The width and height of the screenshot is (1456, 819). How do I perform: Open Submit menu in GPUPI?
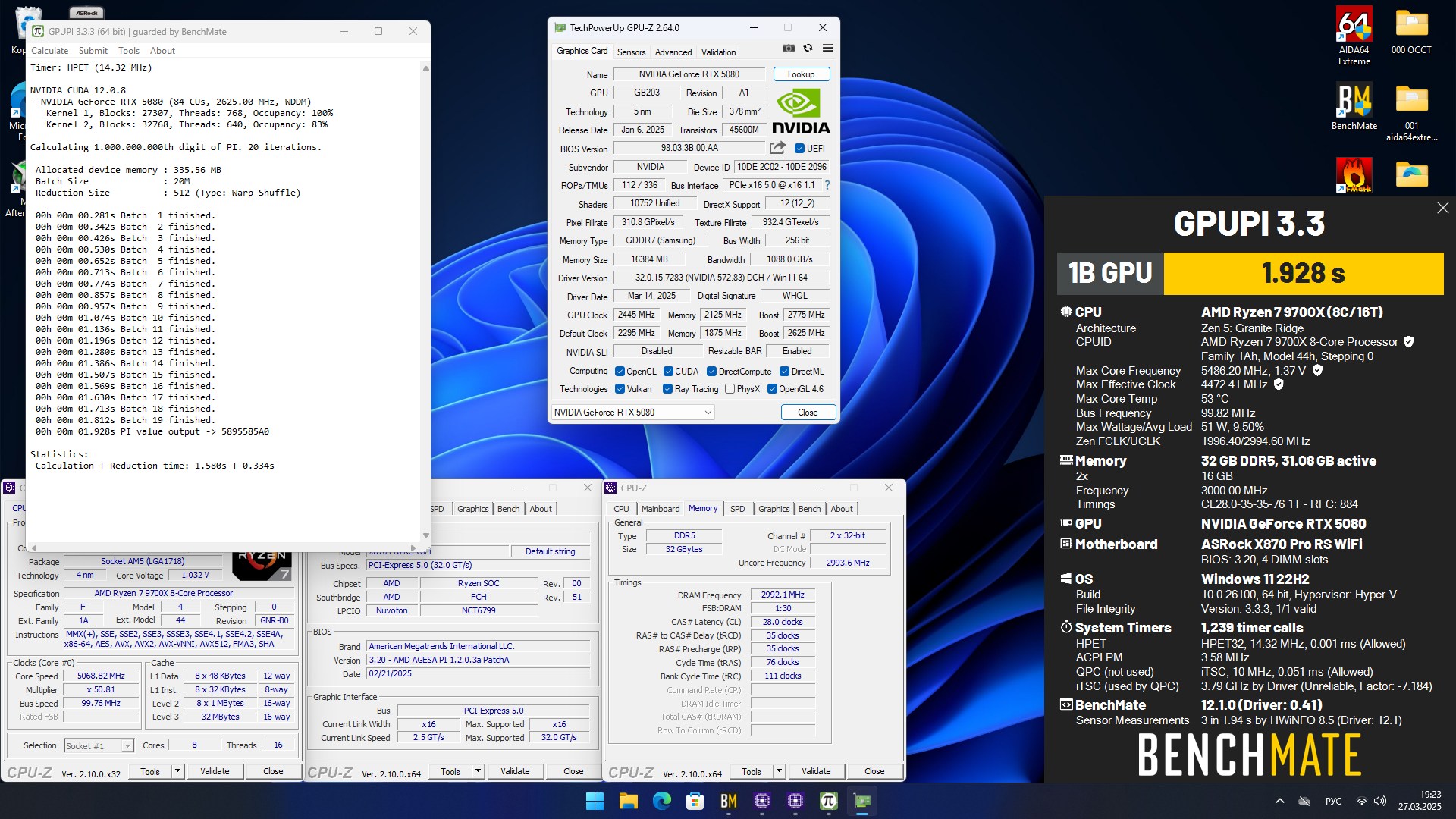pos(93,51)
